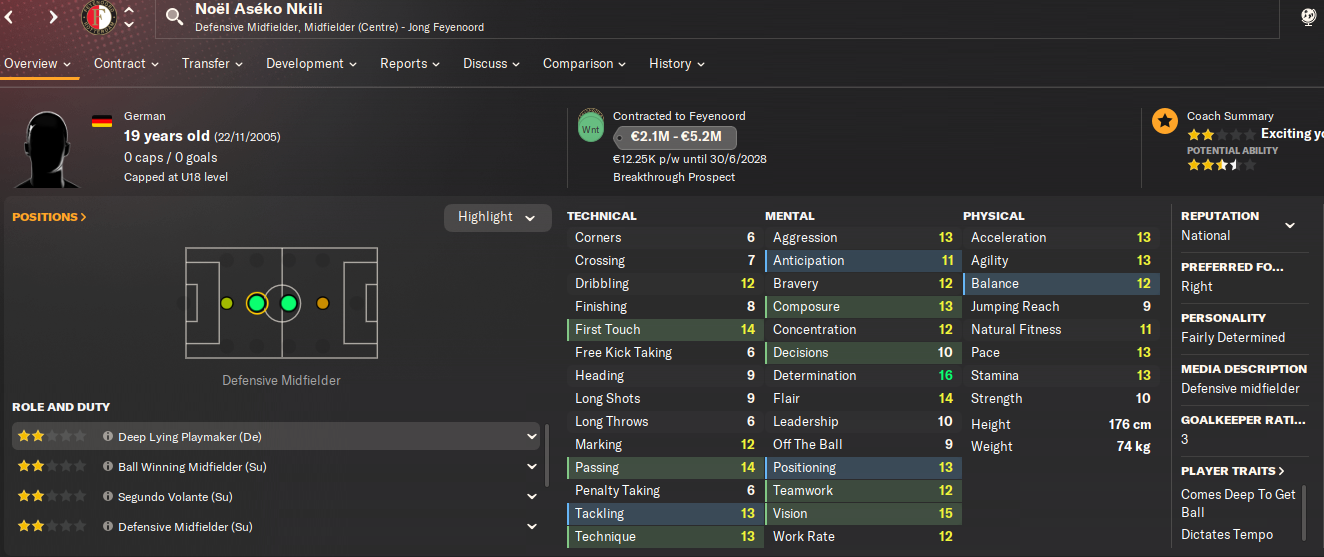Select the amber attacking midfield position dot
This screenshot has width=1324, height=557.
tap(322, 303)
